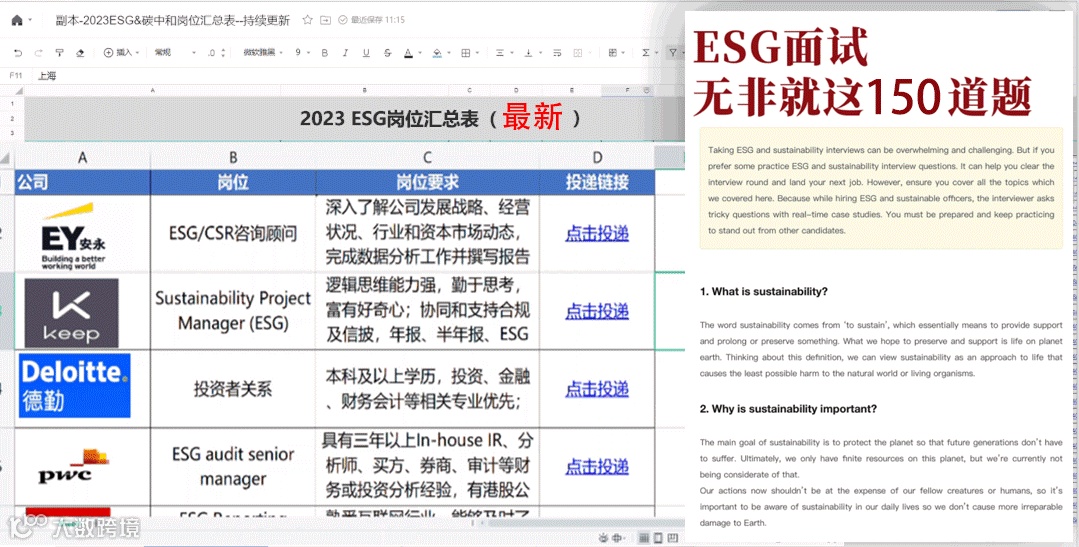Select the 投资者关系 position cell
The width and height of the screenshot is (1079, 547).
(x=233, y=389)
